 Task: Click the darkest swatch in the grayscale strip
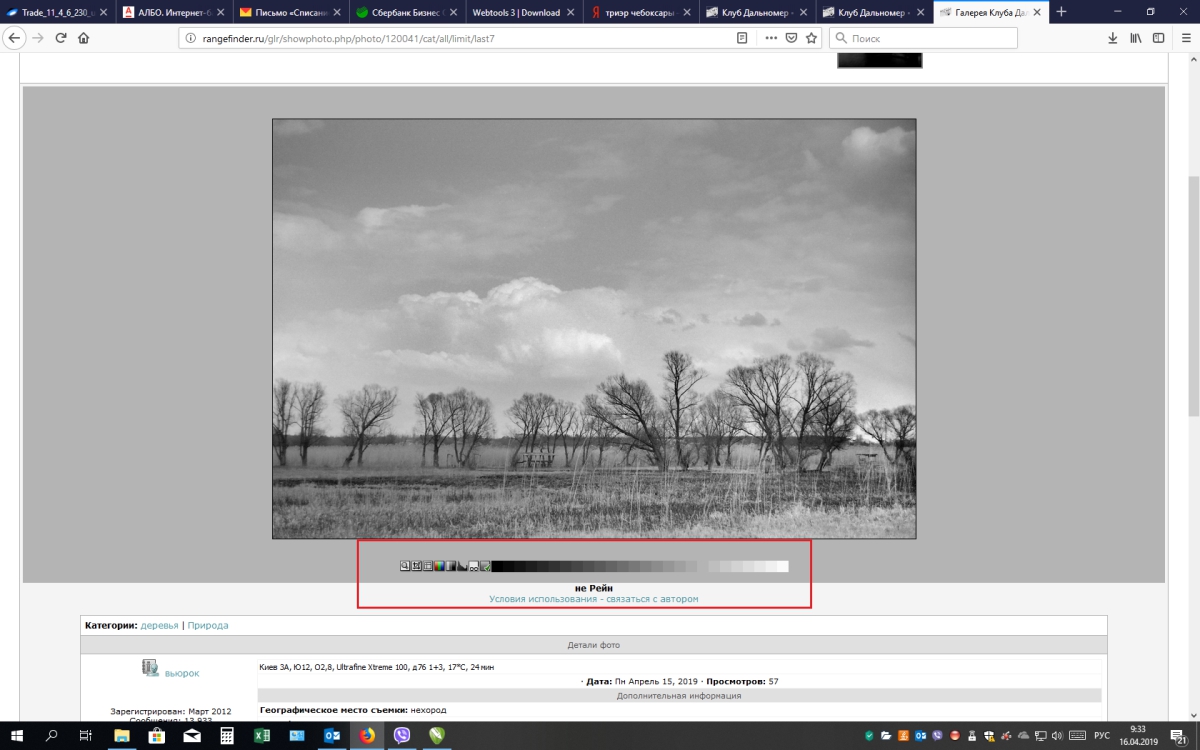[497, 566]
